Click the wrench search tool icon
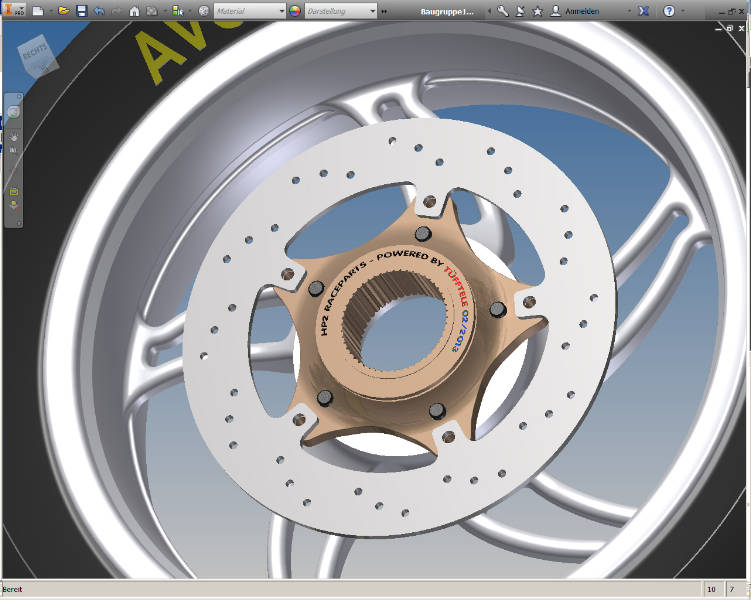751x600 pixels. (502, 11)
